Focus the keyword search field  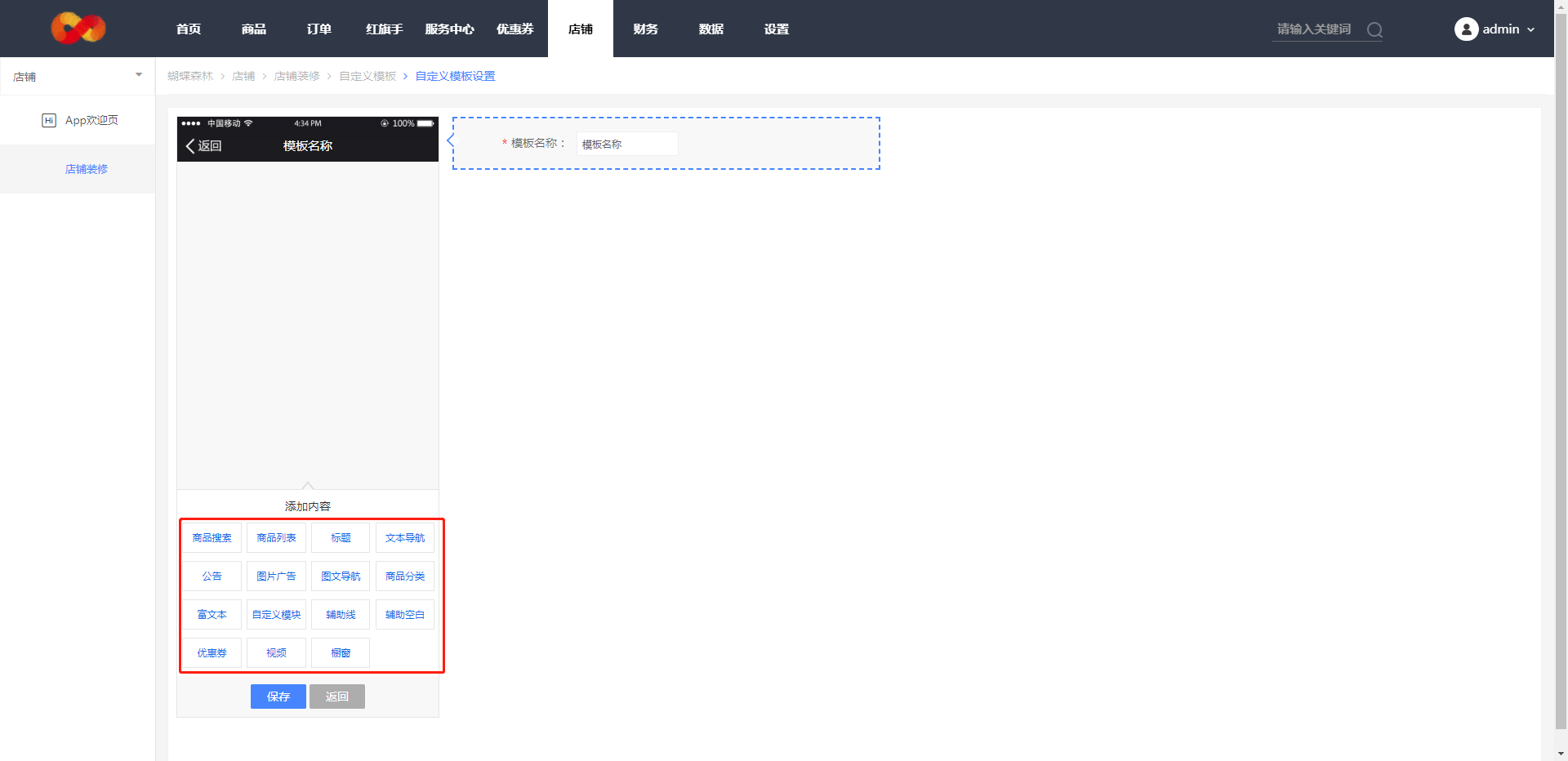coord(1317,29)
